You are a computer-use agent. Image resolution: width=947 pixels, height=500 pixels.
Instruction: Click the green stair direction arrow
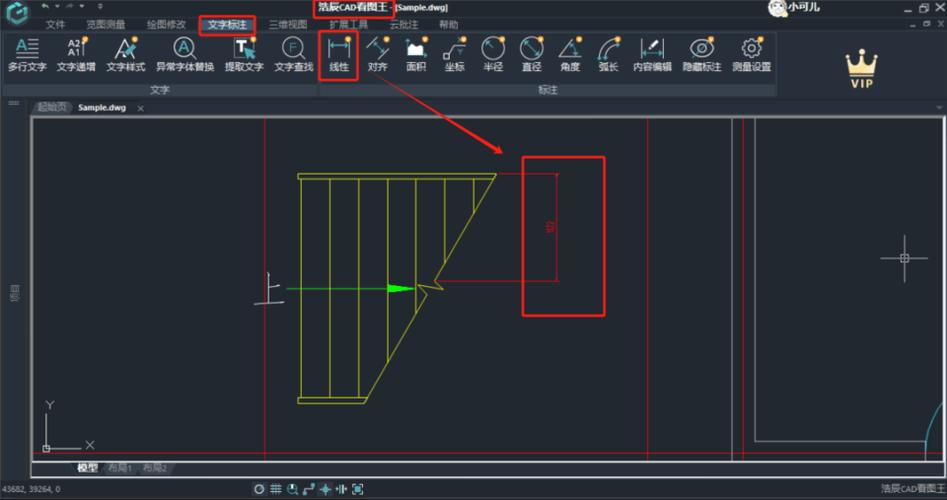pos(351,289)
